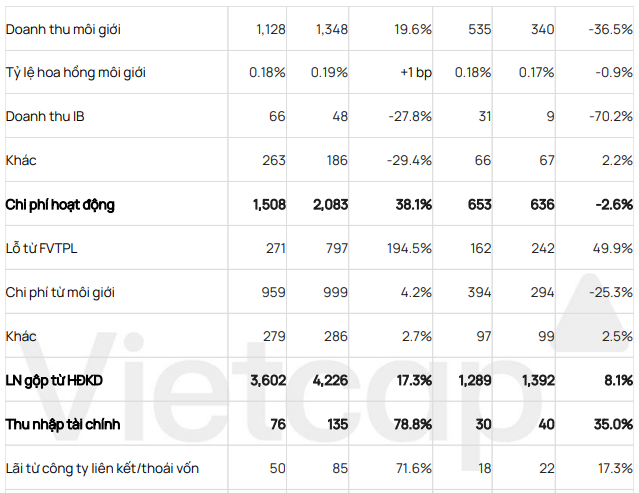The width and height of the screenshot is (639, 493).
Task: Select the 4,226 gross profit value
Action: click(x=331, y=381)
